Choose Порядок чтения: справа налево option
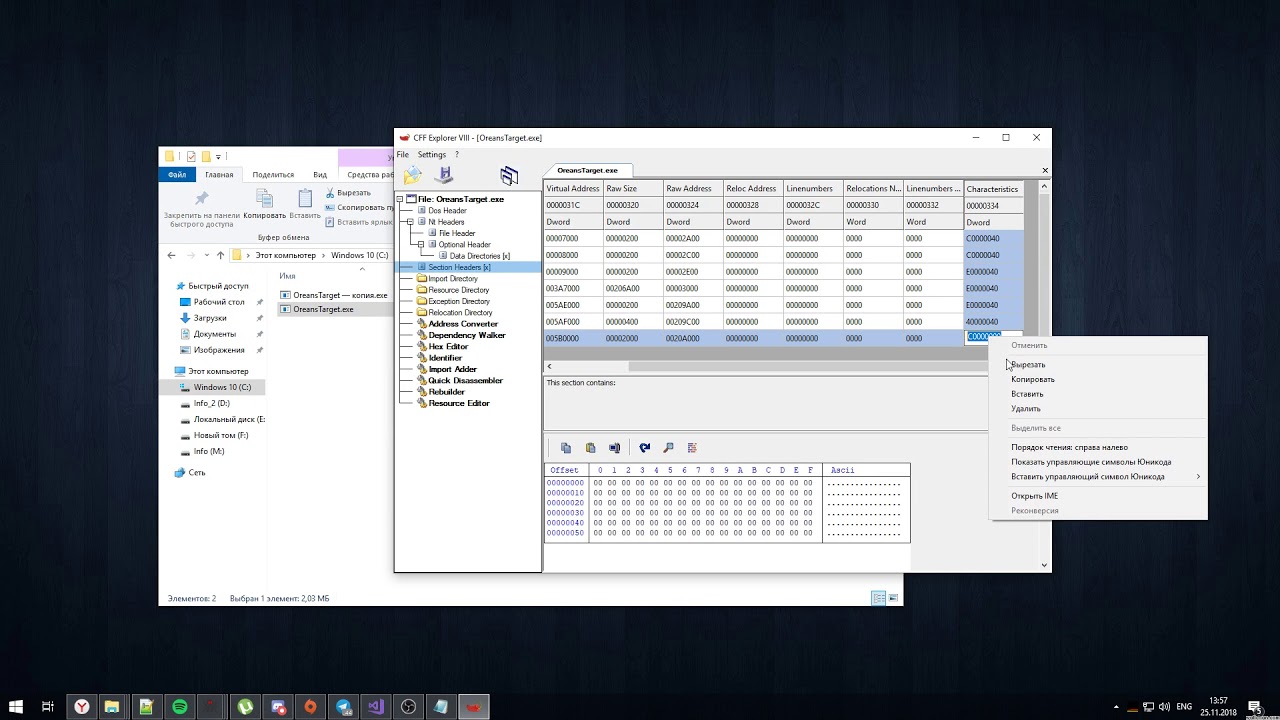 [1097, 448]
